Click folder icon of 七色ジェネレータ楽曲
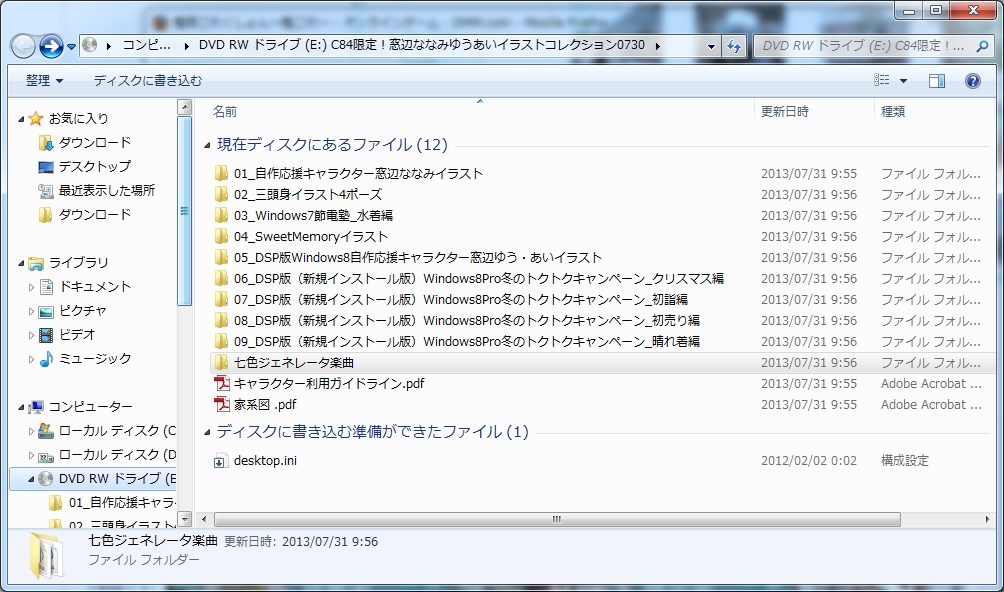The height and width of the screenshot is (592, 1004). pos(222,363)
